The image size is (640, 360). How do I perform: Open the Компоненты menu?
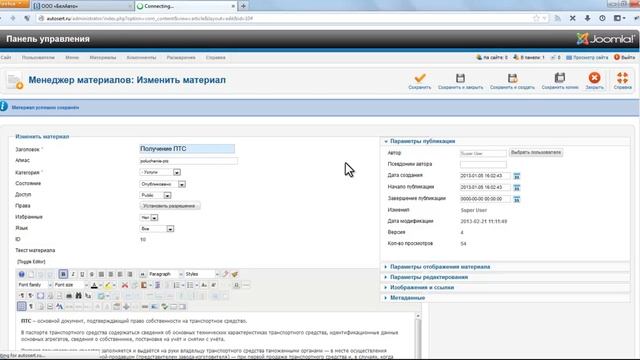click(x=141, y=58)
